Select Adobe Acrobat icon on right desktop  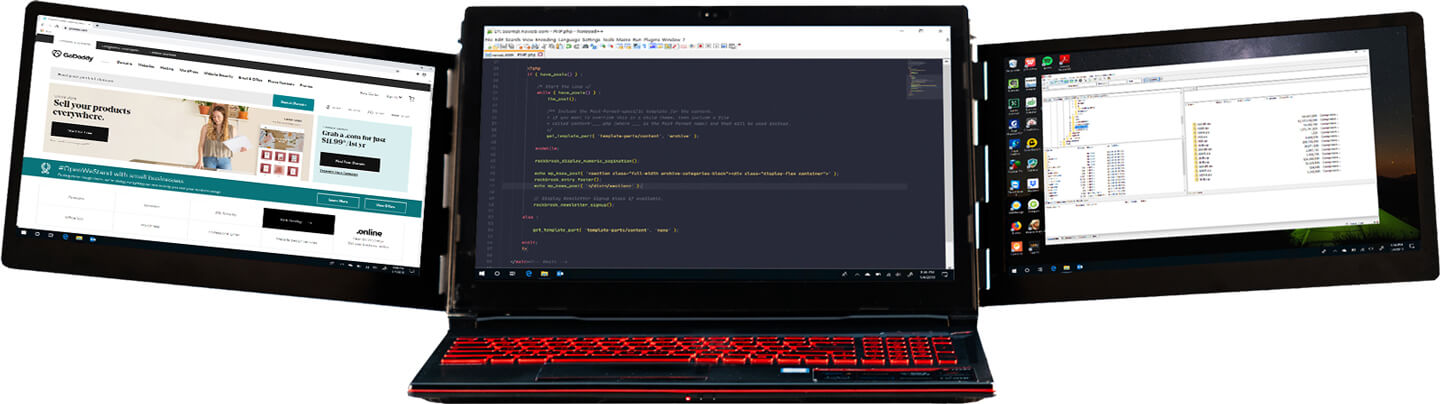1064,62
